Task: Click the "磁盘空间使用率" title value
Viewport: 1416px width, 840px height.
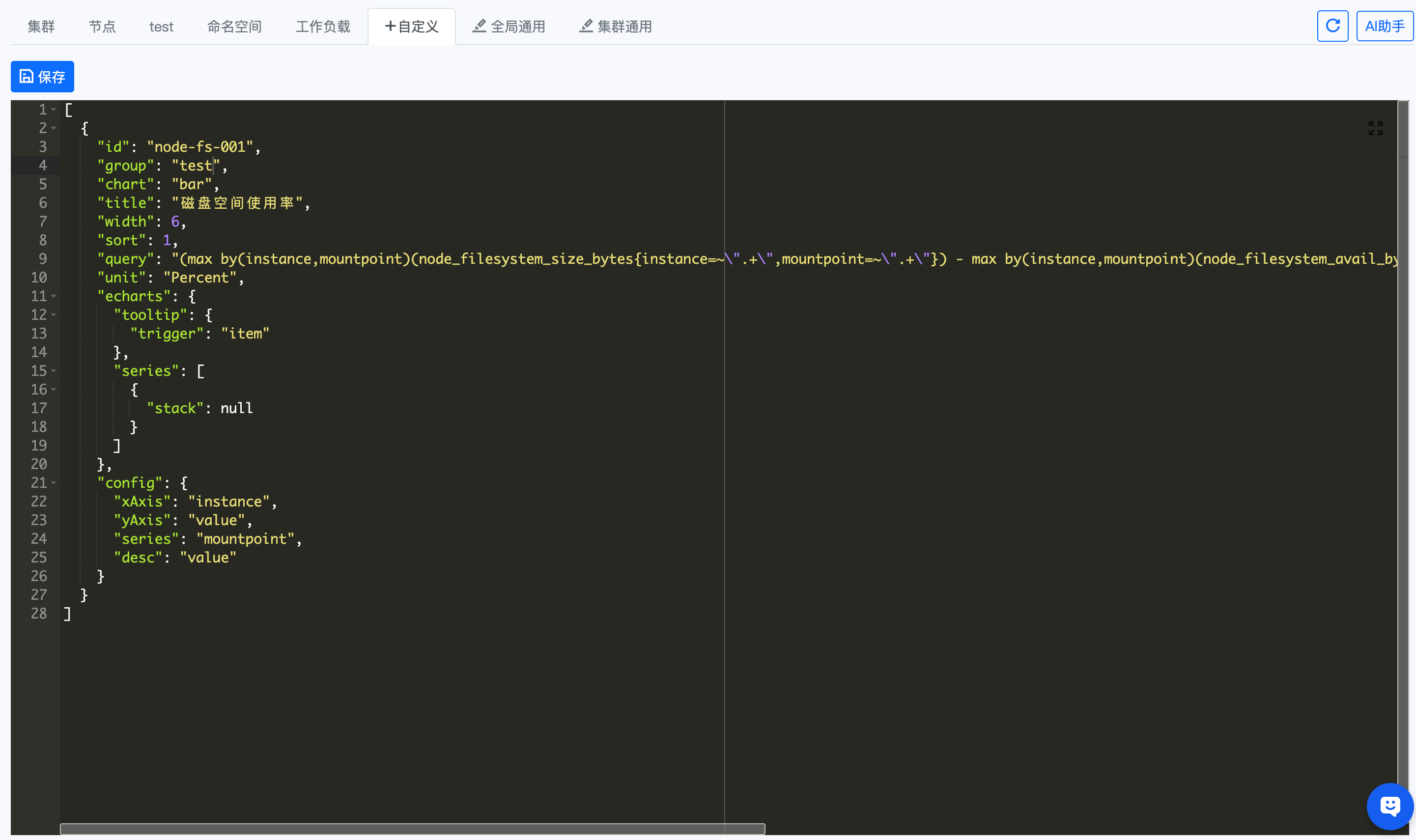Action: click(x=237, y=203)
